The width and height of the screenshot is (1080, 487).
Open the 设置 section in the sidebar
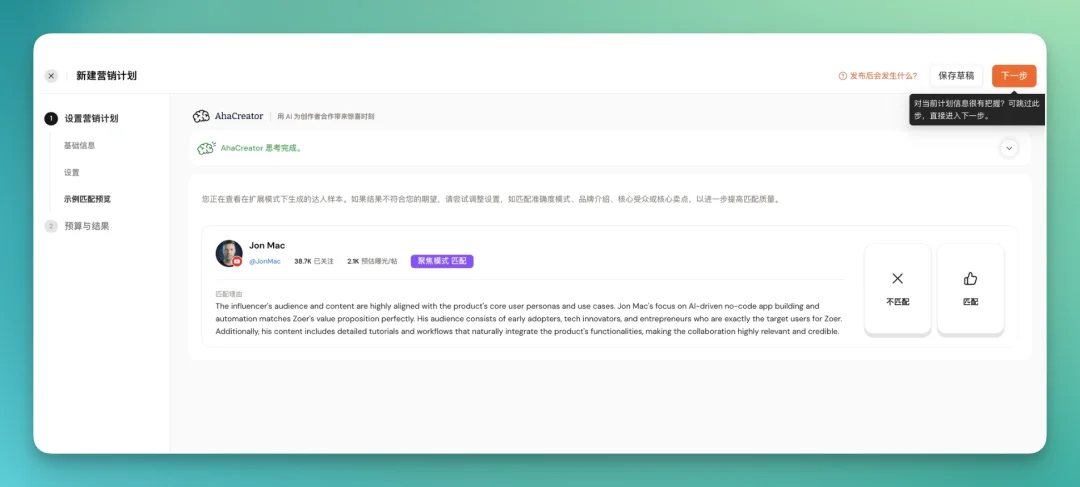coord(71,172)
